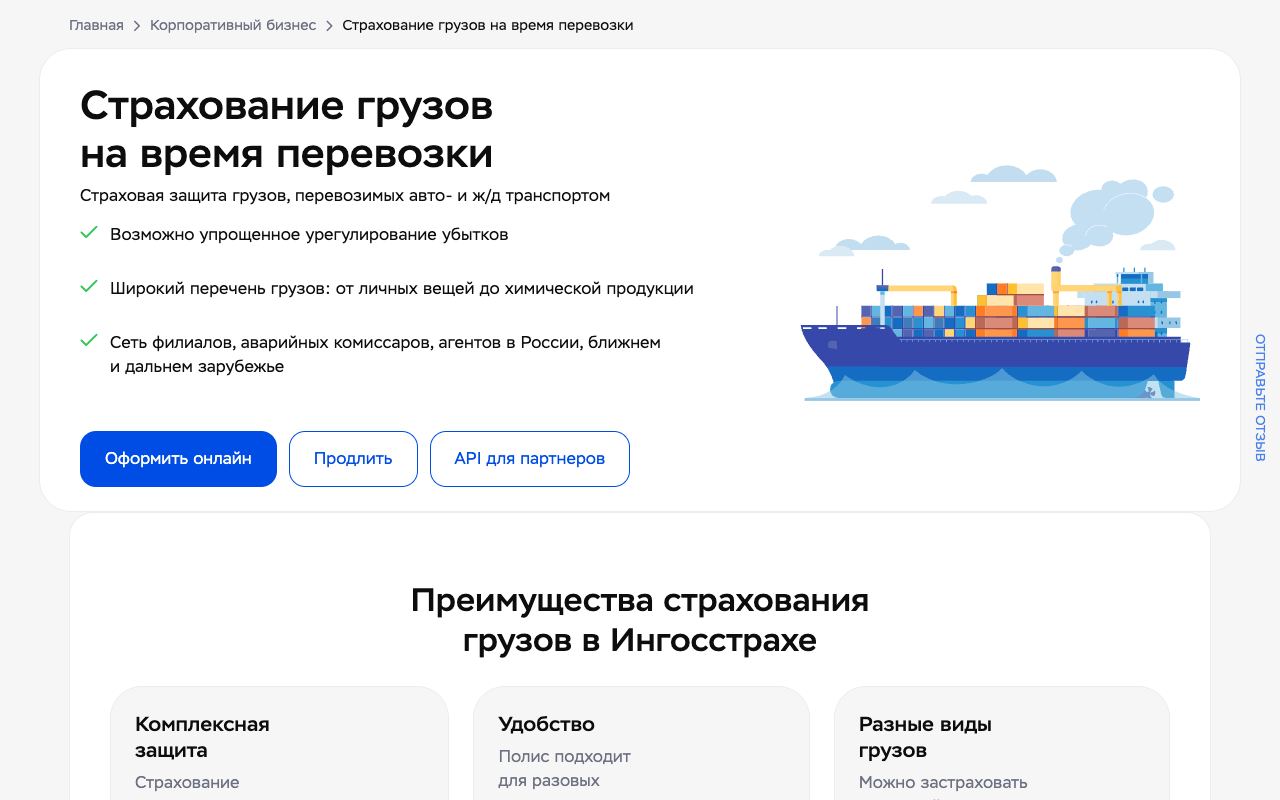Click heading Страхование грузов на время перевозки

click(287, 129)
